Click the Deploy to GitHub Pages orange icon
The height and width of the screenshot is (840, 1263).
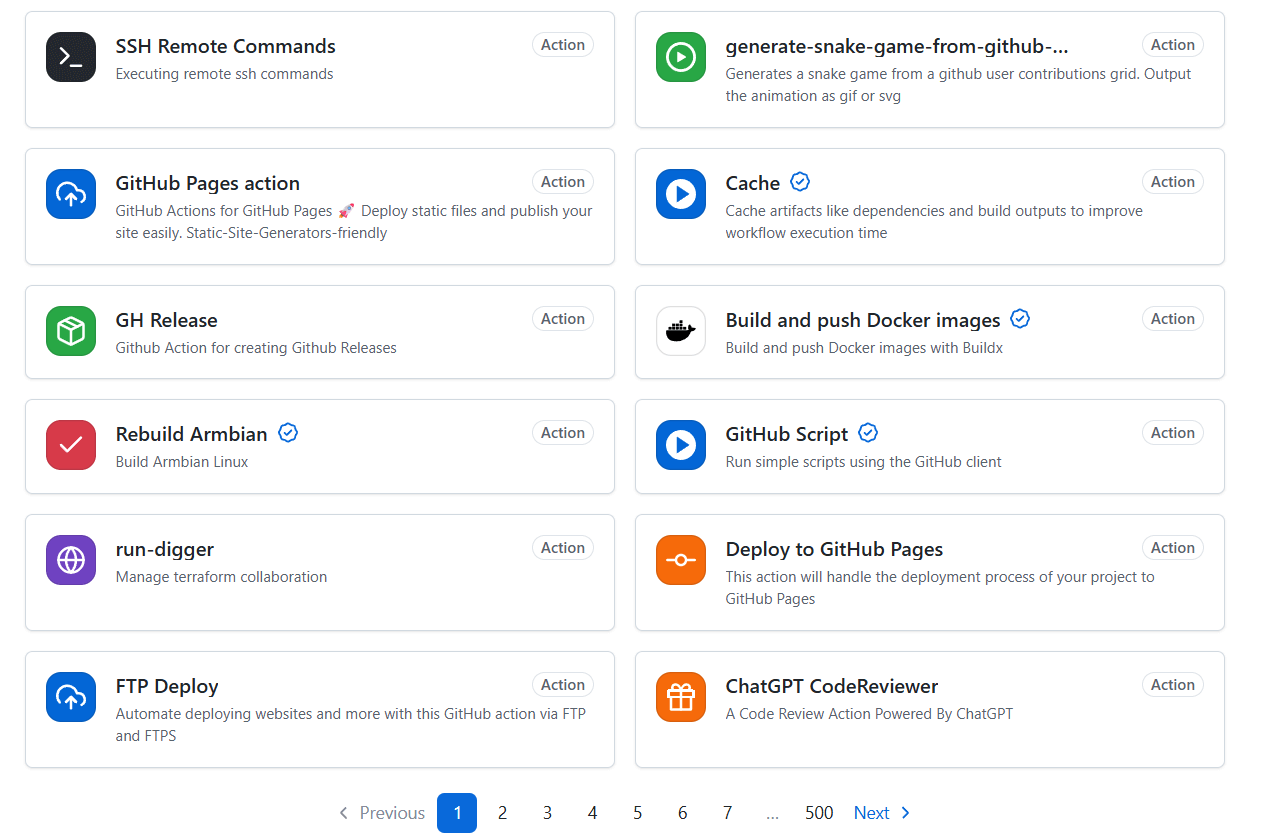(x=681, y=560)
